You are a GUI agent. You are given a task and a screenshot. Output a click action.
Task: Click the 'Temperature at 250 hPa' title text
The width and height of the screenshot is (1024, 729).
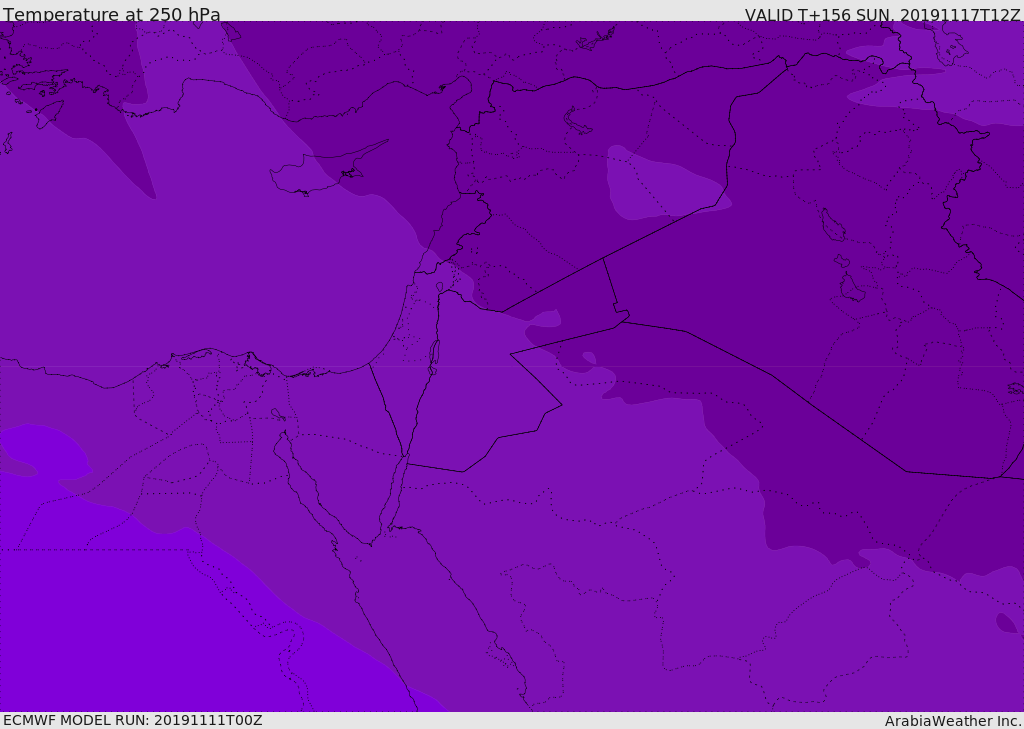pos(112,14)
